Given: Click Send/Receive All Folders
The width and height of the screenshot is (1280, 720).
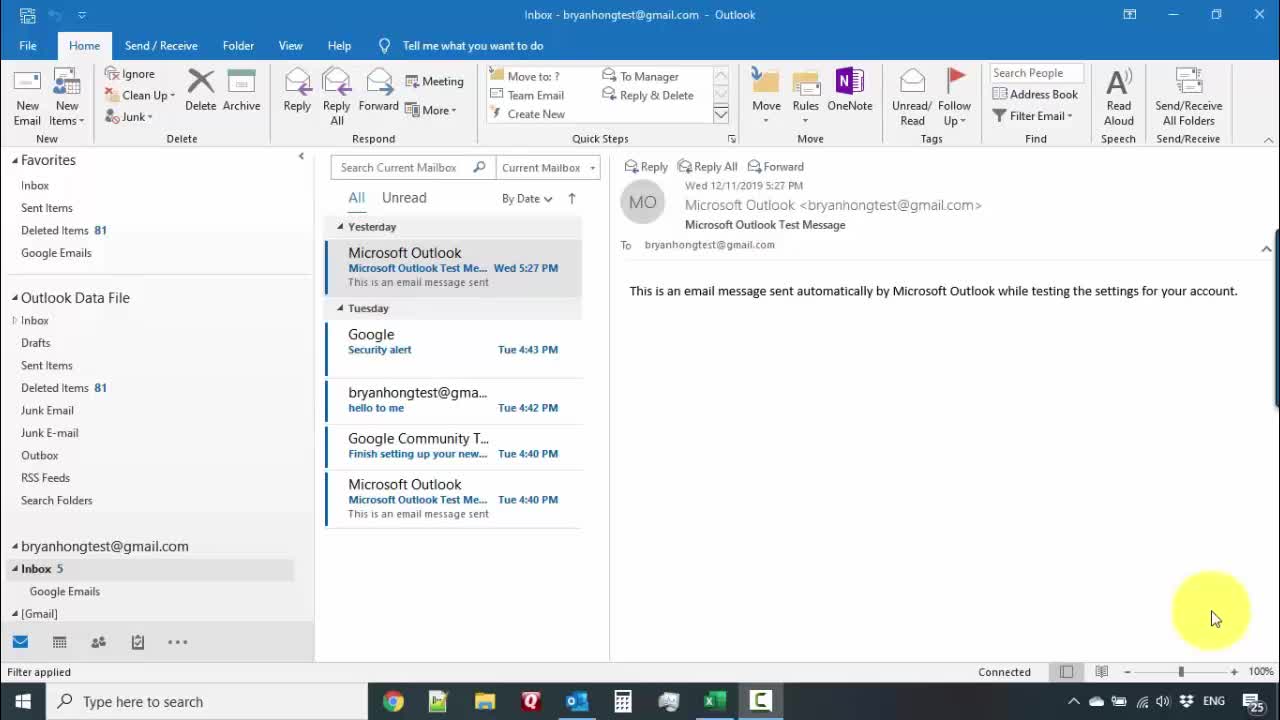Looking at the screenshot, I should point(1188,97).
